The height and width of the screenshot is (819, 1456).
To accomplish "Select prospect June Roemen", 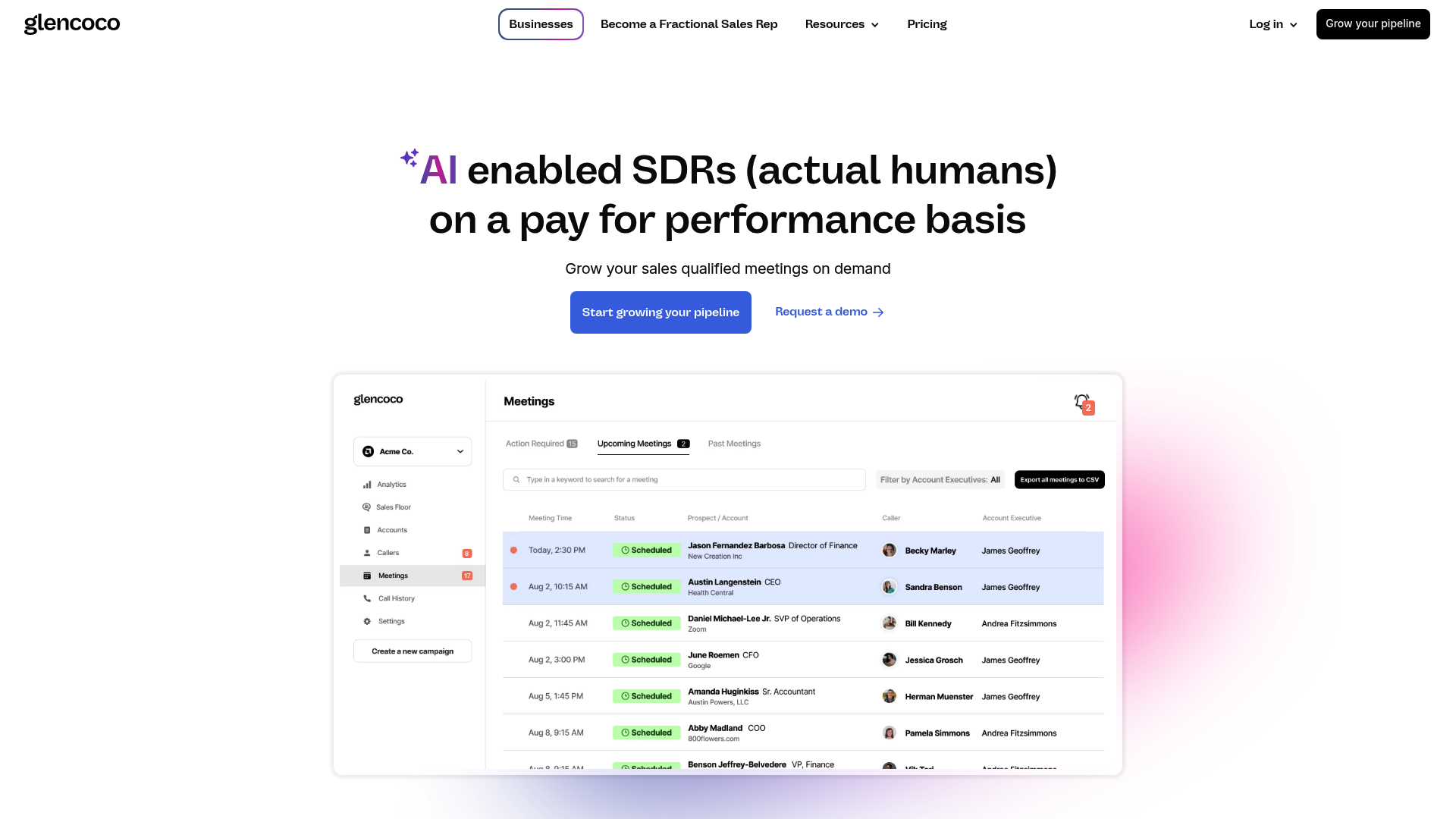I will coord(714,654).
